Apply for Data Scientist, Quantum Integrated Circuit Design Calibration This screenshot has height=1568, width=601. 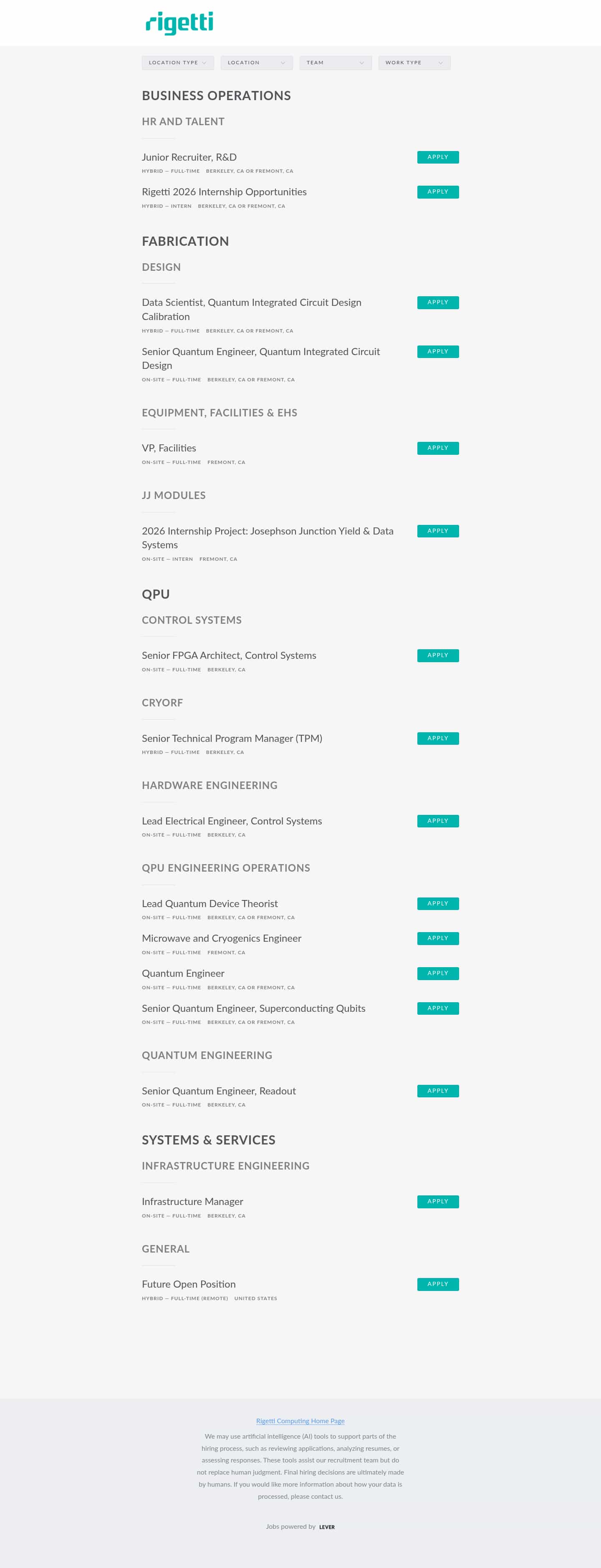[x=437, y=303]
